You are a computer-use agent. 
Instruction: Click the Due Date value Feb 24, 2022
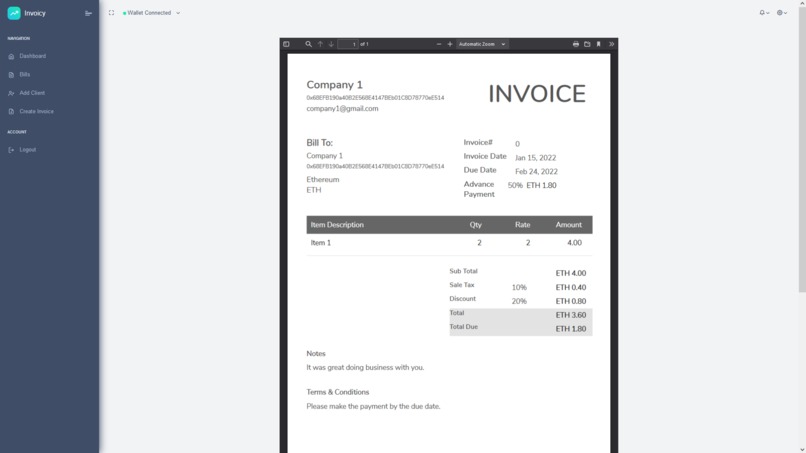(x=536, y=172)
